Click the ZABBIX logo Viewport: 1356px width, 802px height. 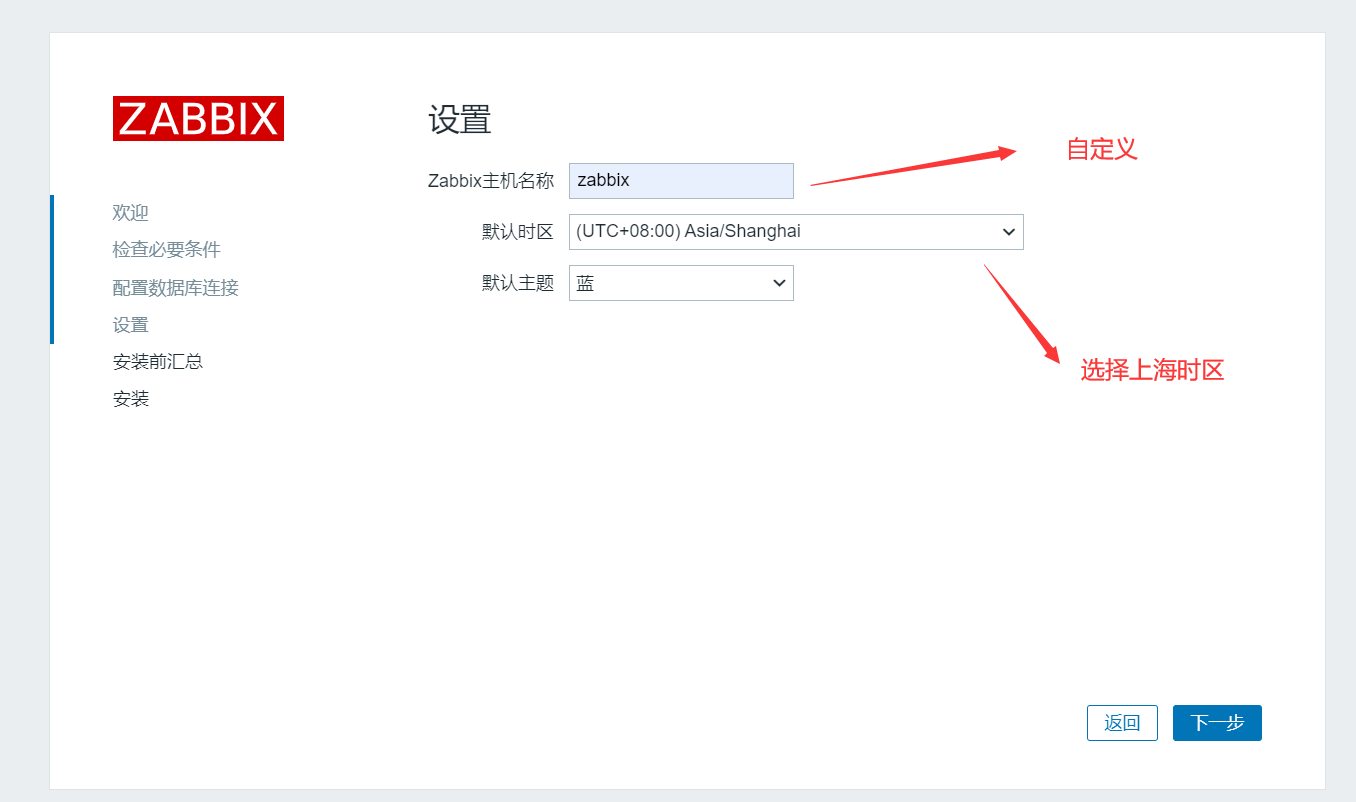[x=198, y=118]
